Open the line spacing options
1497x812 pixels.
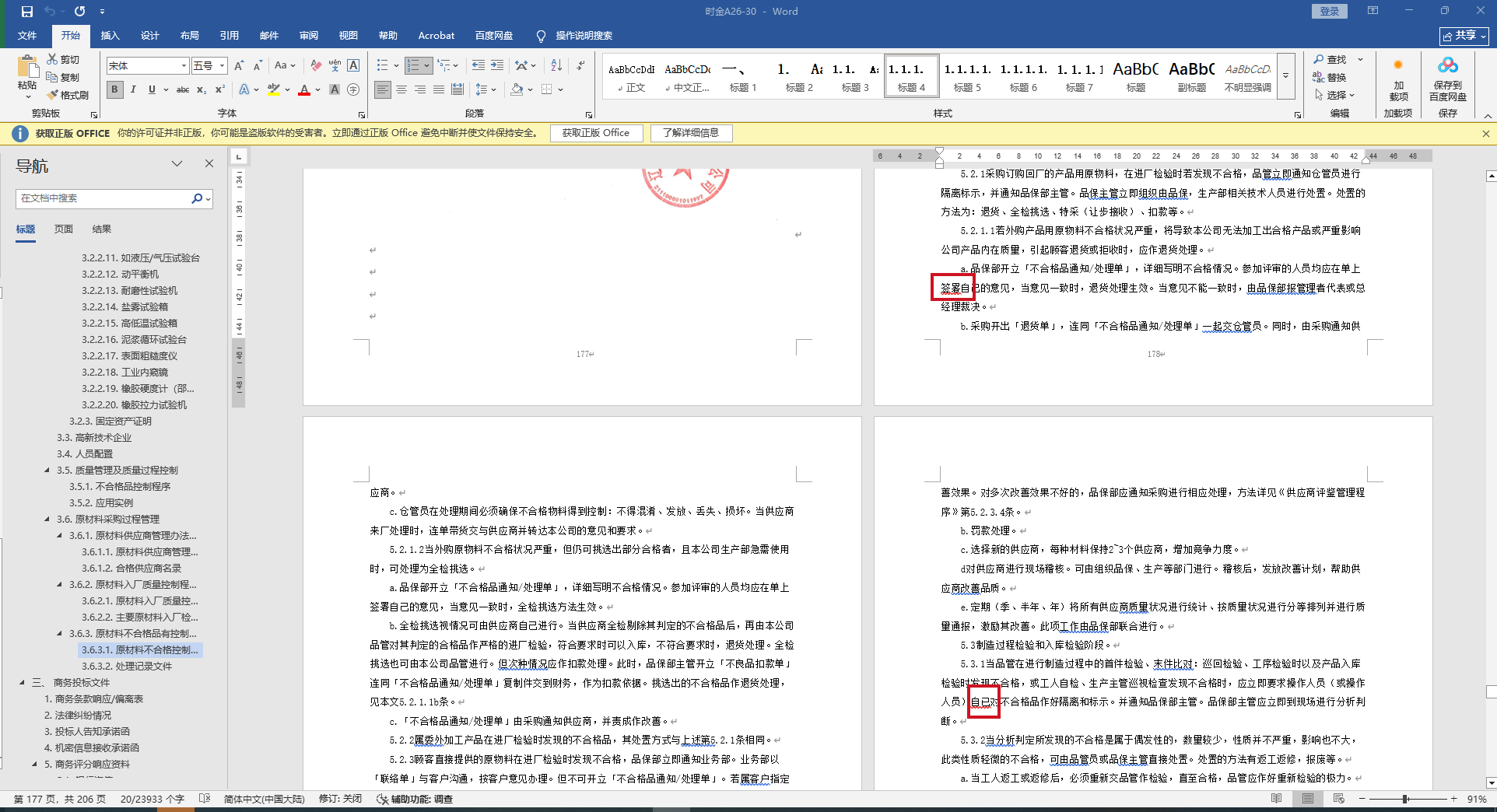[482, 89]
